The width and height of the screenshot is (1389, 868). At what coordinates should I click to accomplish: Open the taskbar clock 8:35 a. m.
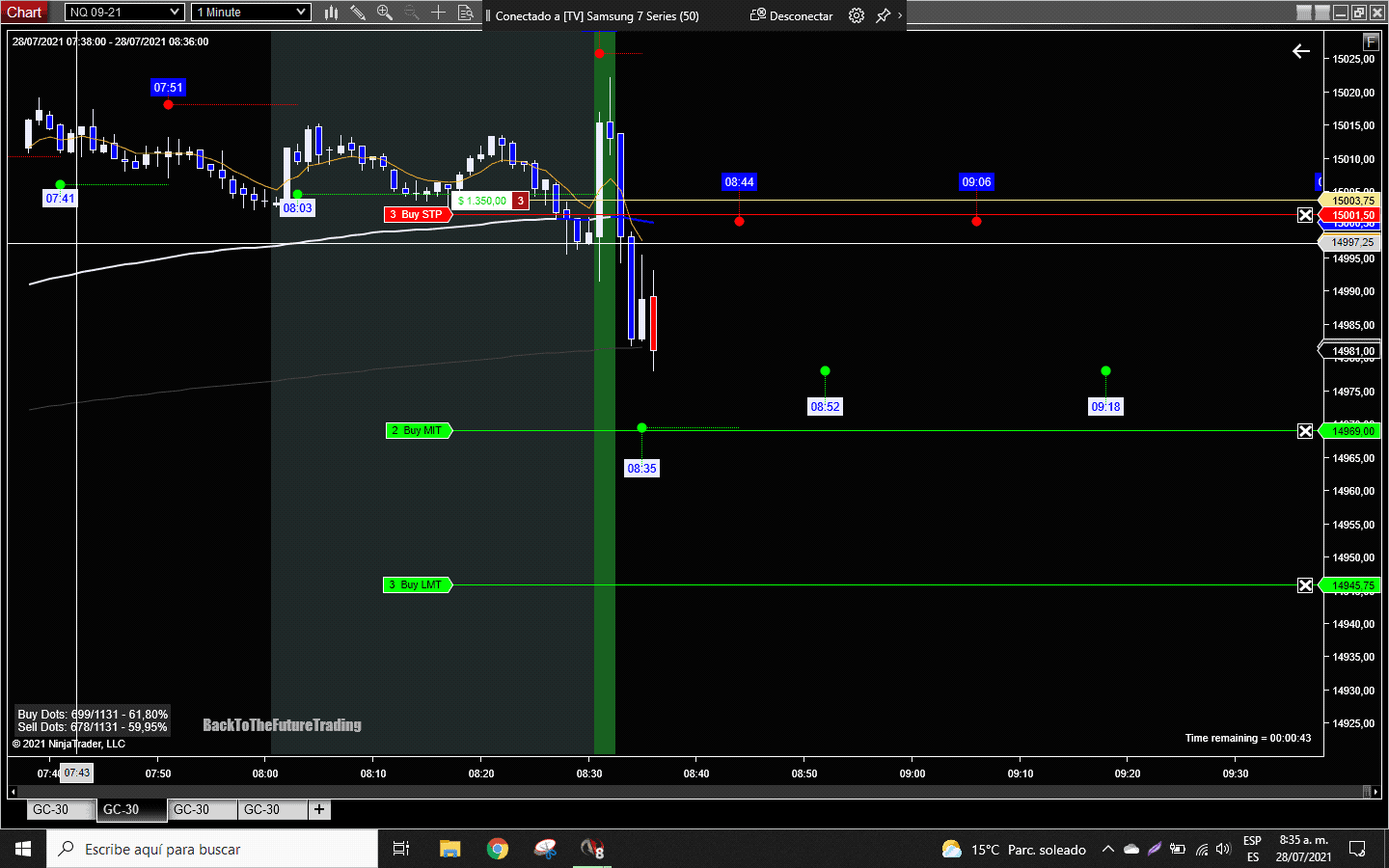1304,849
